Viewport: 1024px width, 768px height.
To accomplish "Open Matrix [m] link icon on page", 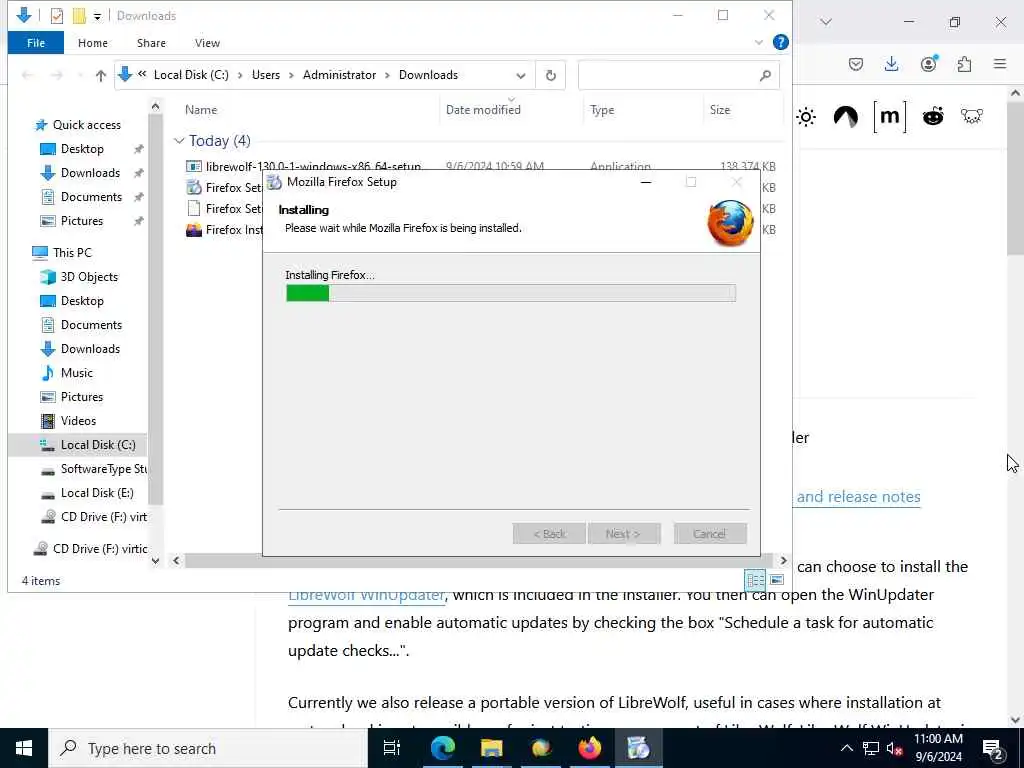I will [x=889, y=117].
